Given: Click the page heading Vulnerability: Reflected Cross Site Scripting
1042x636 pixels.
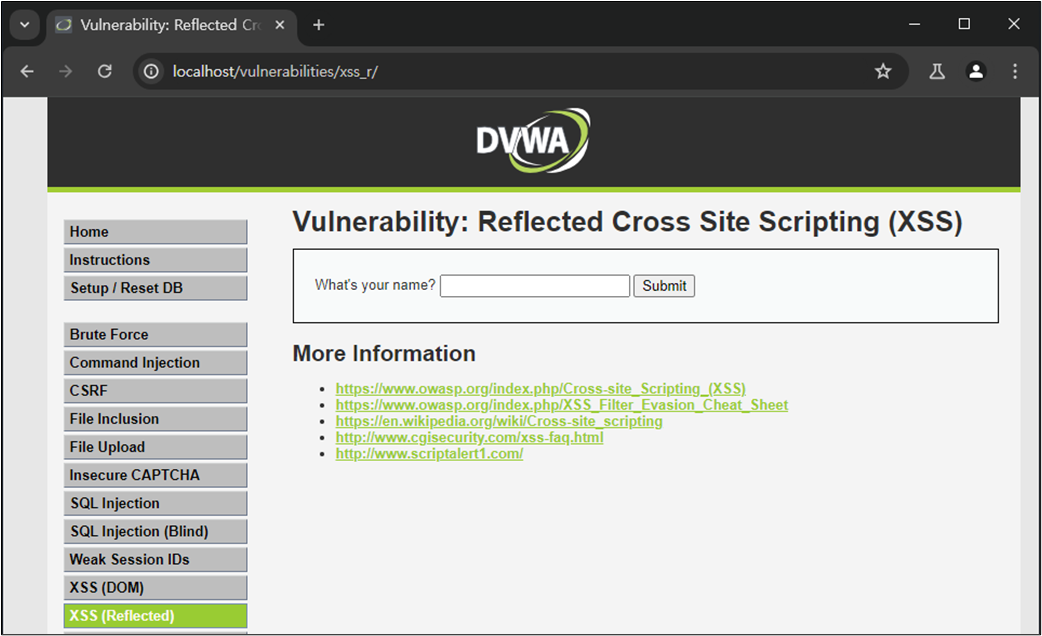Looking at the screenshot, I should click(x=627, y=222).
